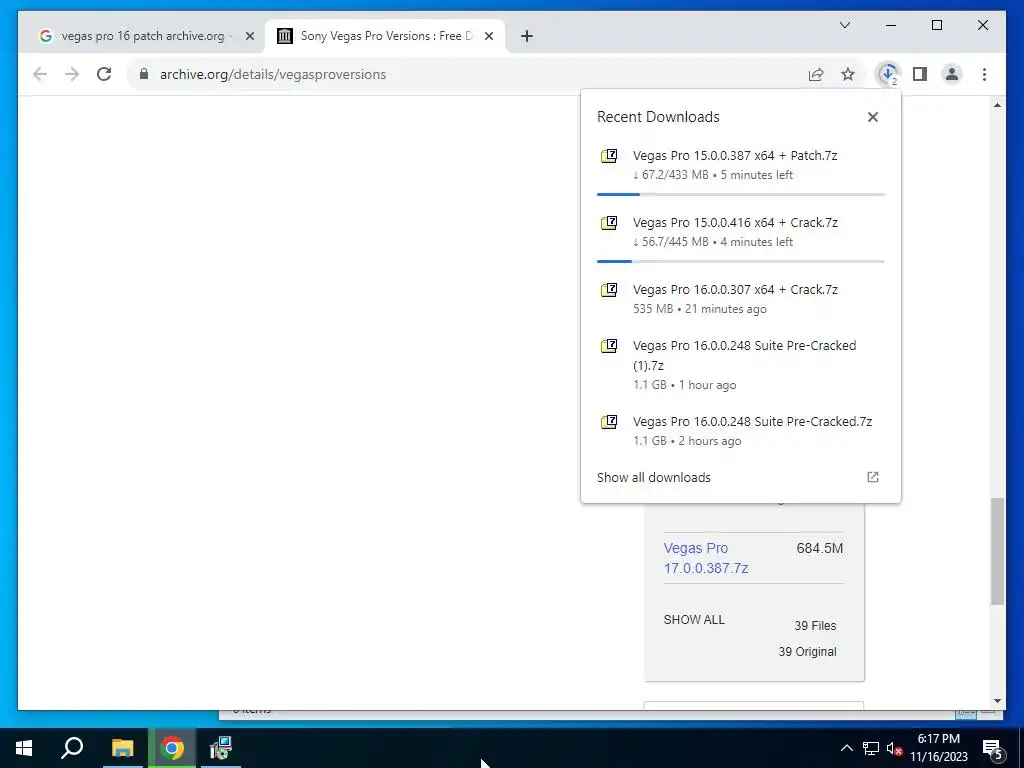
Task: Open a new browser tab
Action: point(527,36)
